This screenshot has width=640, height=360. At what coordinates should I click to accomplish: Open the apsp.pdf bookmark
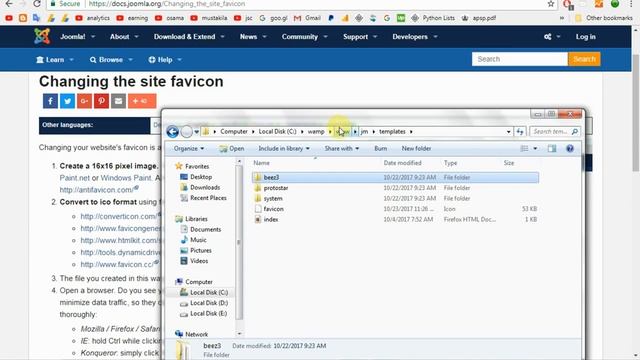click(479, 18)
